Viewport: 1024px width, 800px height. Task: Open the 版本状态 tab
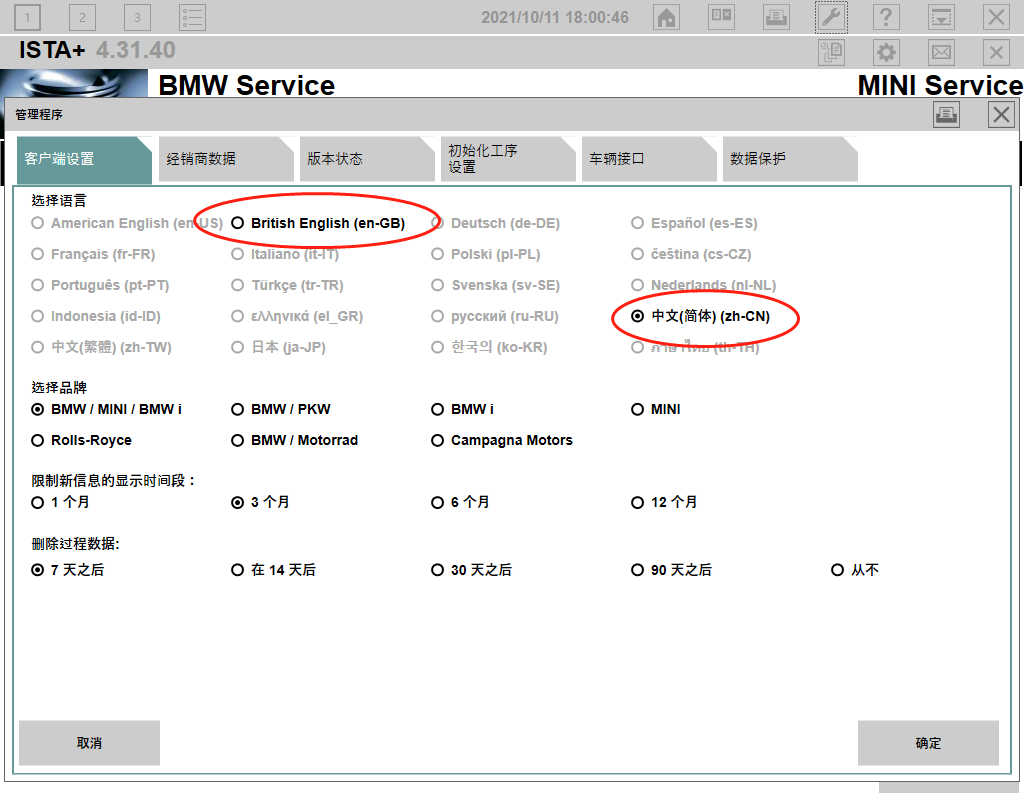[x=366, y=159]
